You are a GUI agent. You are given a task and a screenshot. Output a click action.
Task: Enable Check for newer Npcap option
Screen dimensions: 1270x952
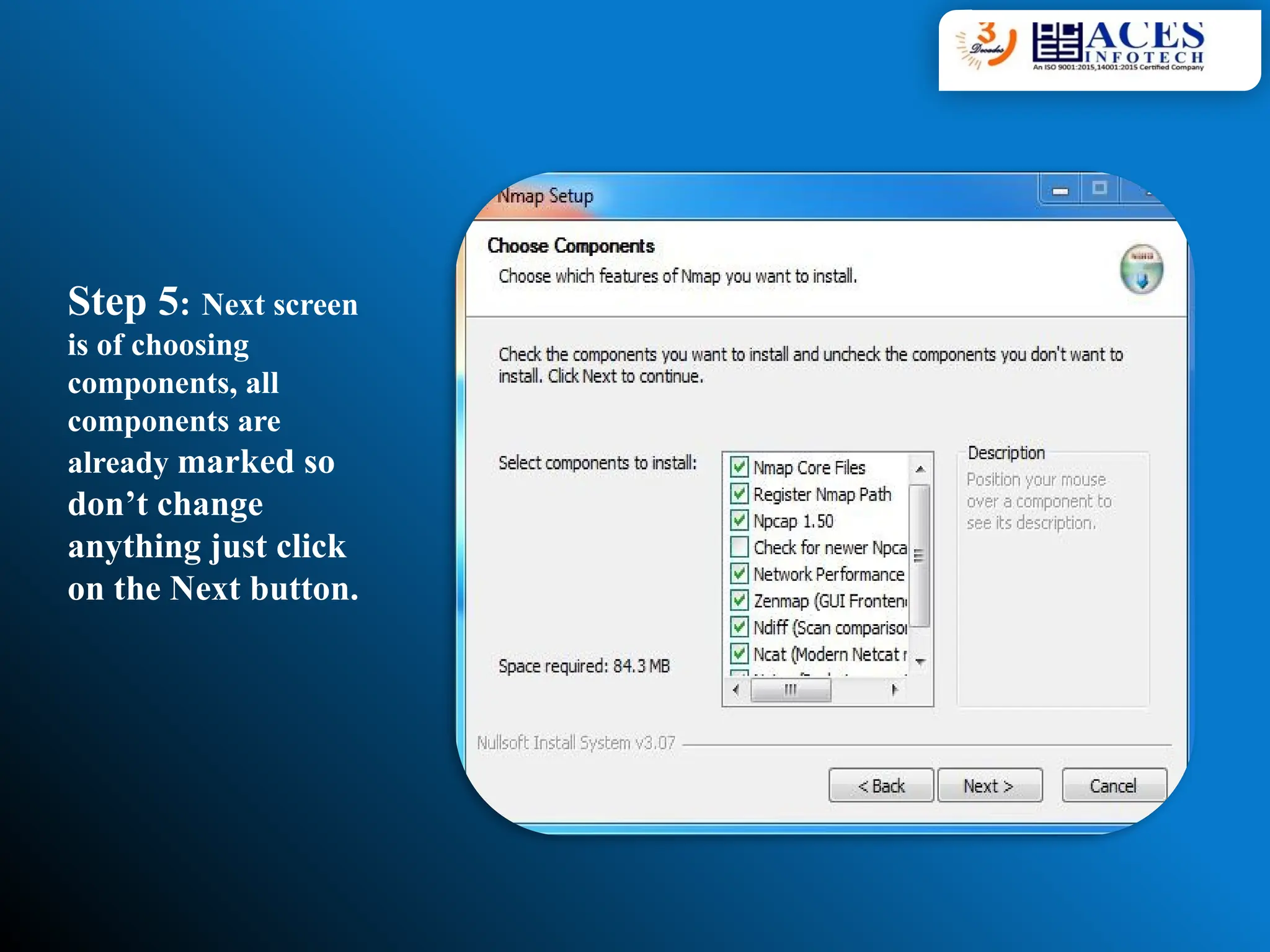(x=739, y=547)
